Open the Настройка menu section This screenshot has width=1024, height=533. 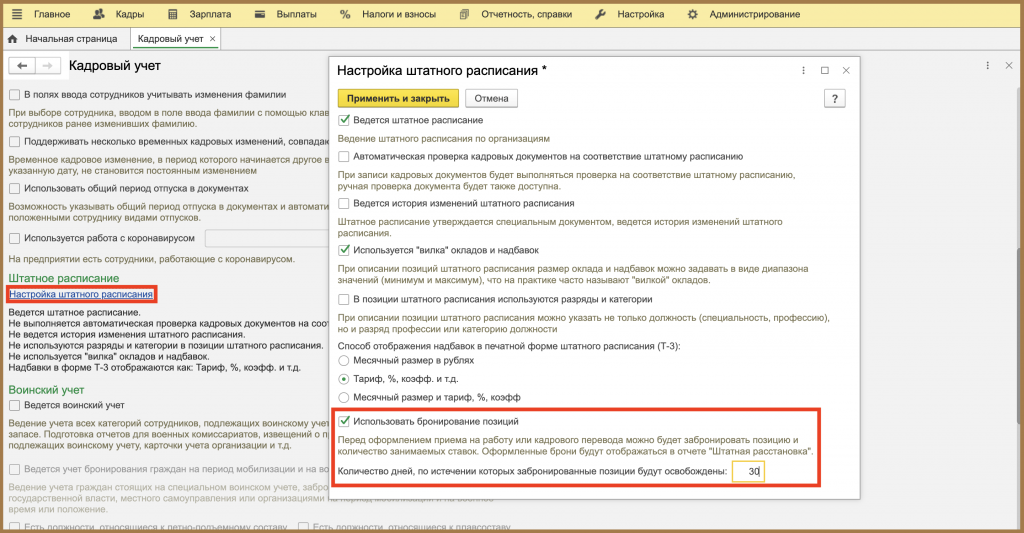pyautogui.click(x=630, y=14)
